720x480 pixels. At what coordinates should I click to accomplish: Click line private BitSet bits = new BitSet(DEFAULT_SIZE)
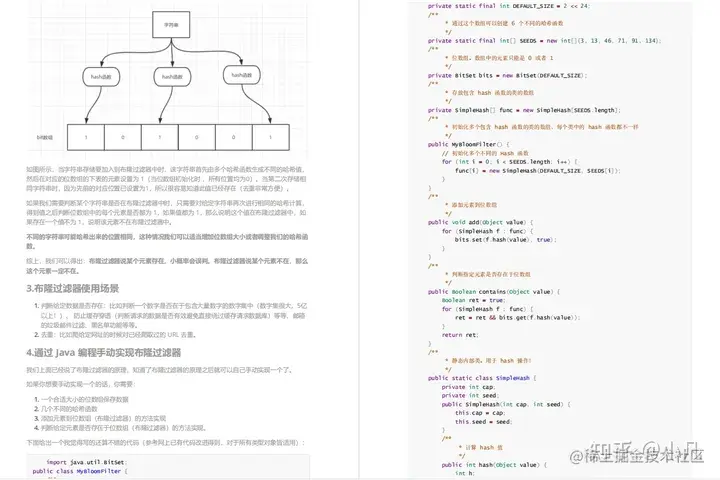tap(507, 75)
